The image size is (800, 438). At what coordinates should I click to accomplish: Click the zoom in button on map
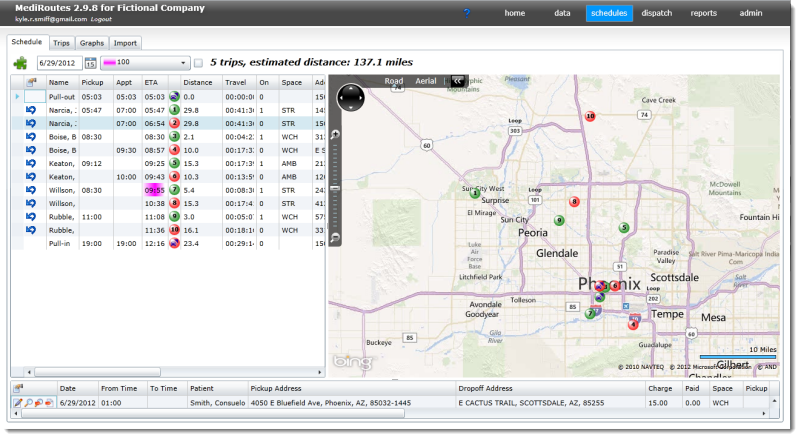(336, 134)
